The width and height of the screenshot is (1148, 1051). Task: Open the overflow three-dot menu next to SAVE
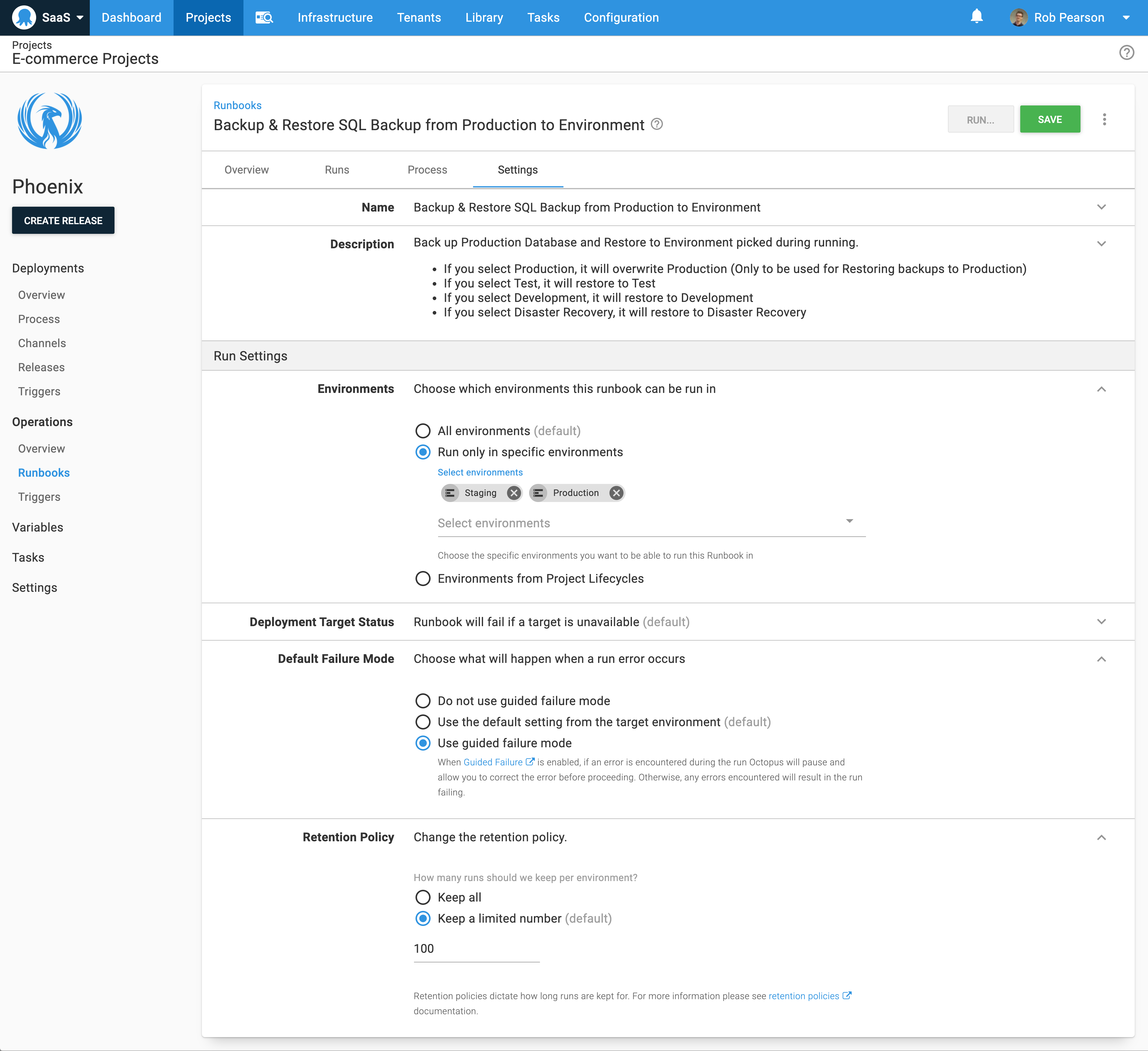1104,119
